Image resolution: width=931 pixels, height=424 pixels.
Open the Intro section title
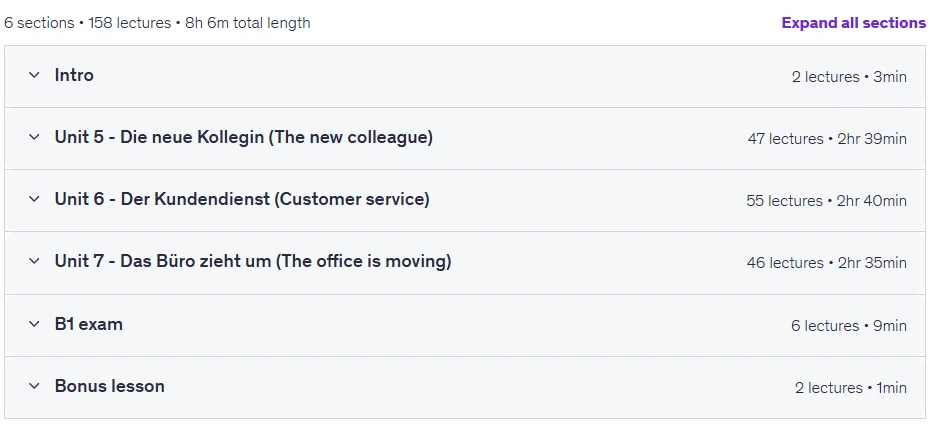pyautogui.click(x=74, y=75)
